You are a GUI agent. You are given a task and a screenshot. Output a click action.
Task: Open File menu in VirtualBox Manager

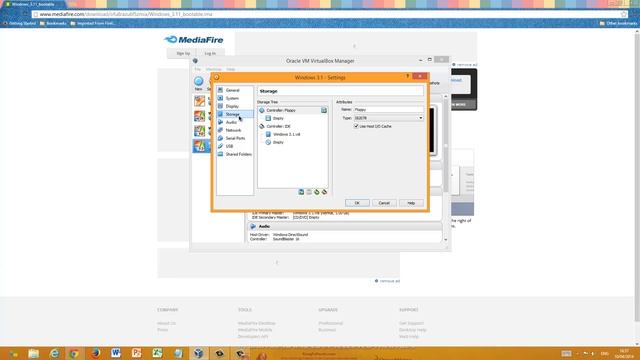(197, 69)
